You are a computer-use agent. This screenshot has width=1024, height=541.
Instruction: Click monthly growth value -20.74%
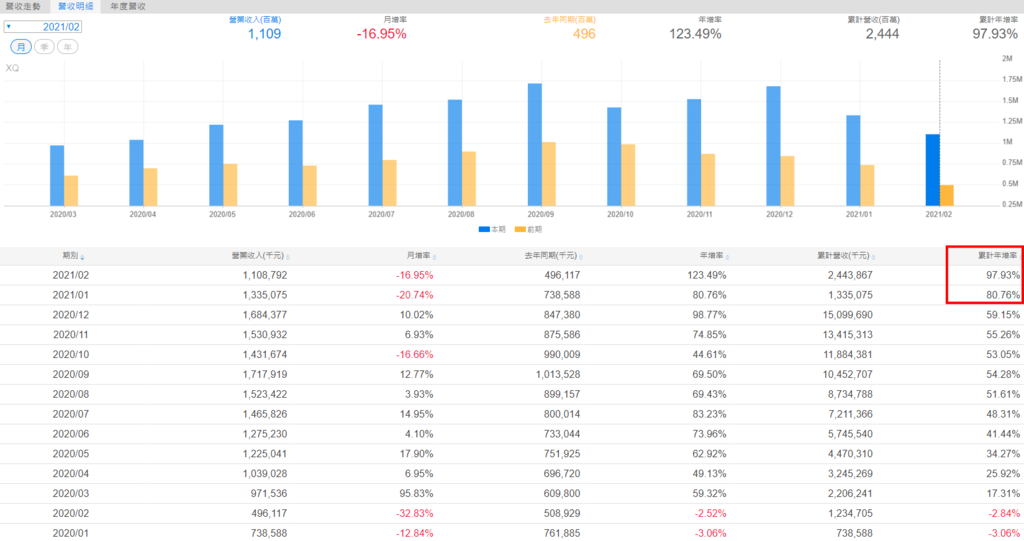pos(415,295)
